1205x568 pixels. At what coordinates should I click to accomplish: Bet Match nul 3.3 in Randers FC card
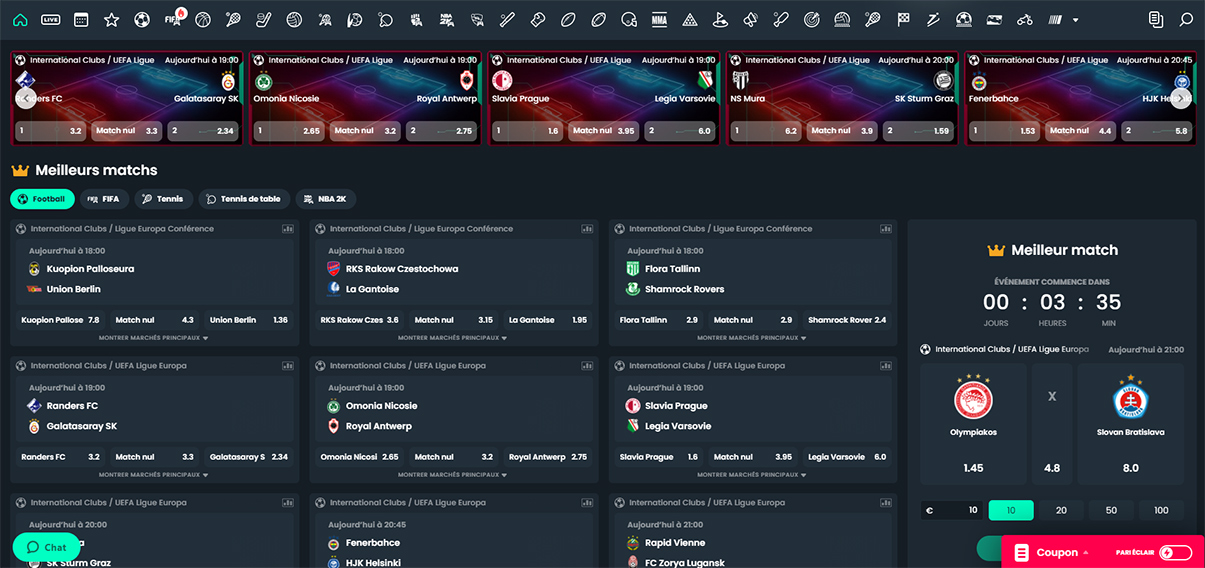click(154, 457)
